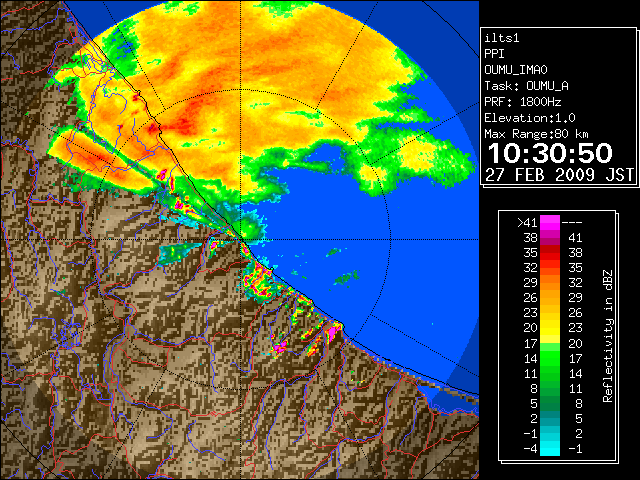Click the 'PPI' scan type label
640x480 pixels.
click(494, 54)
